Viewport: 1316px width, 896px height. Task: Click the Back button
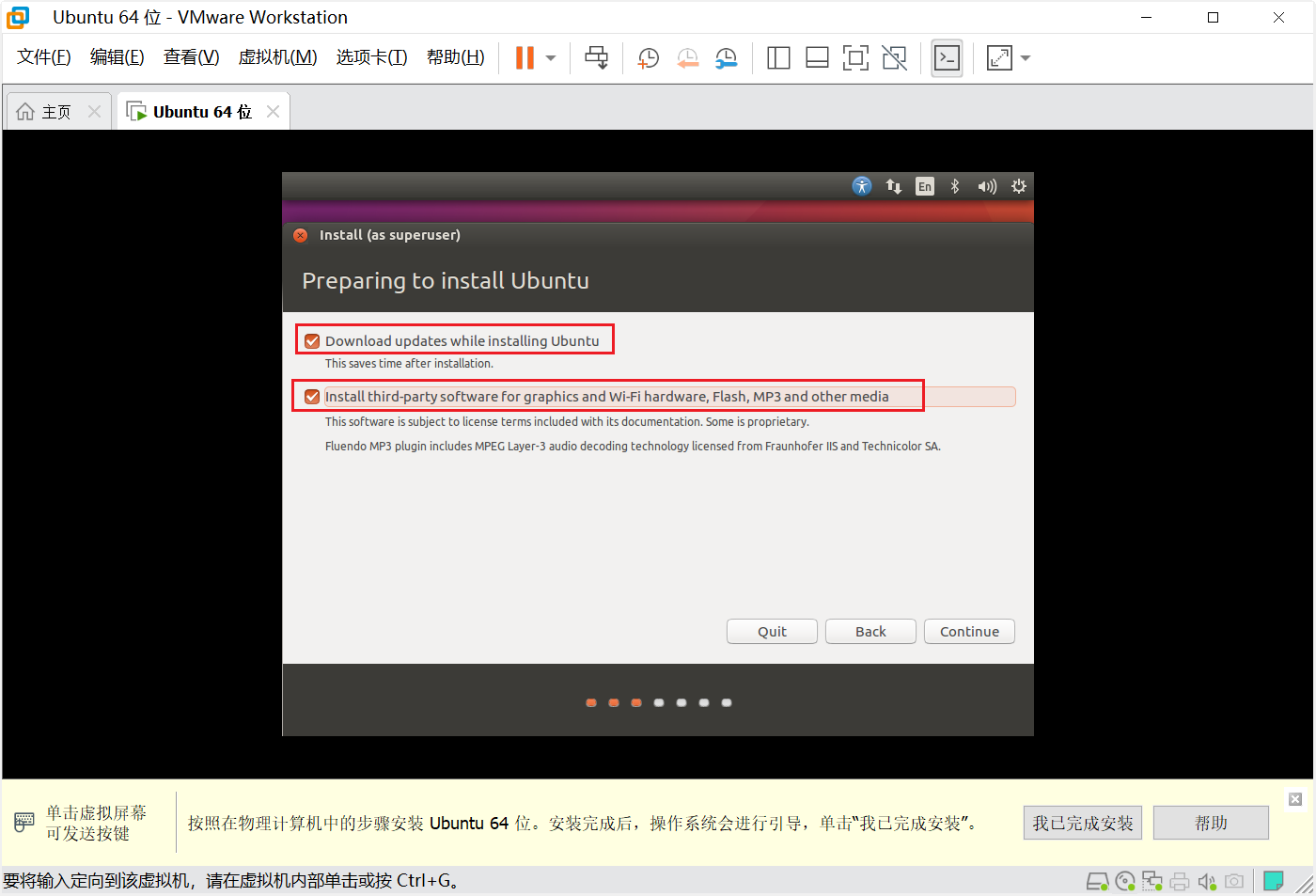pyautogui.click(x=870, y=632)
